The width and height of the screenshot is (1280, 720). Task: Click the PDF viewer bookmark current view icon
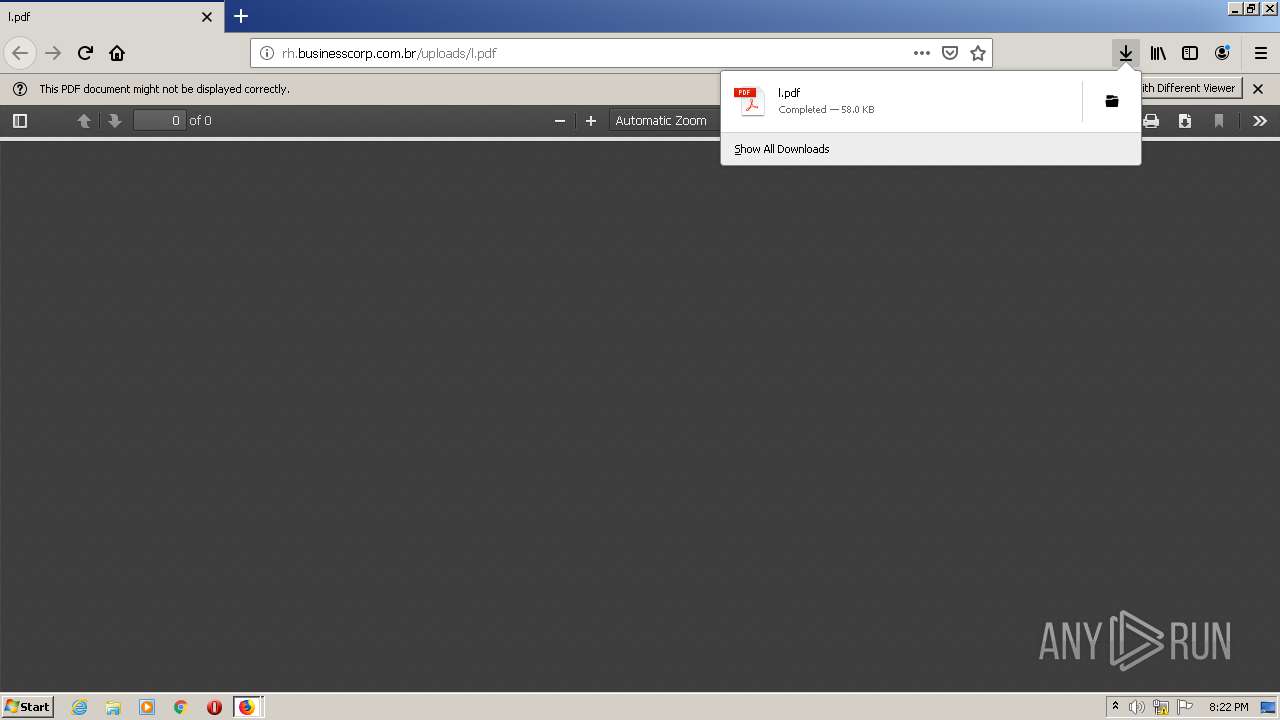1219,121
